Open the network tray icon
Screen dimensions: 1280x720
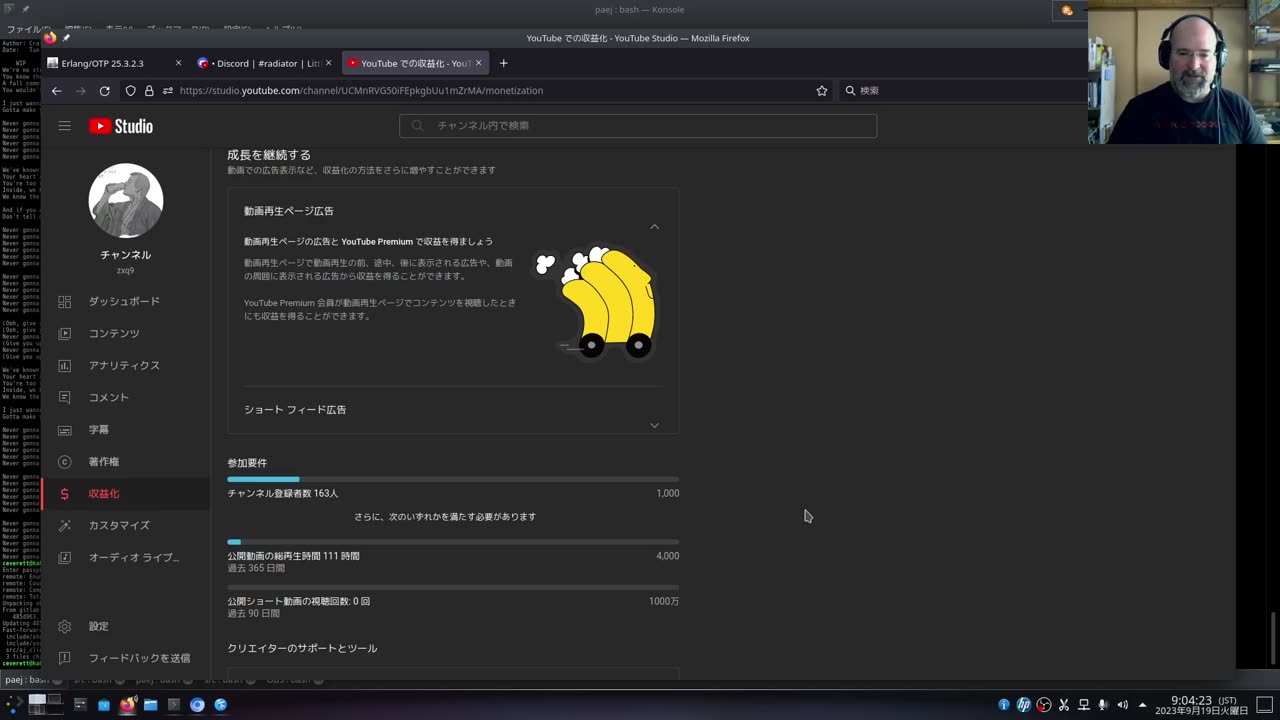[x=1083, y=704]
